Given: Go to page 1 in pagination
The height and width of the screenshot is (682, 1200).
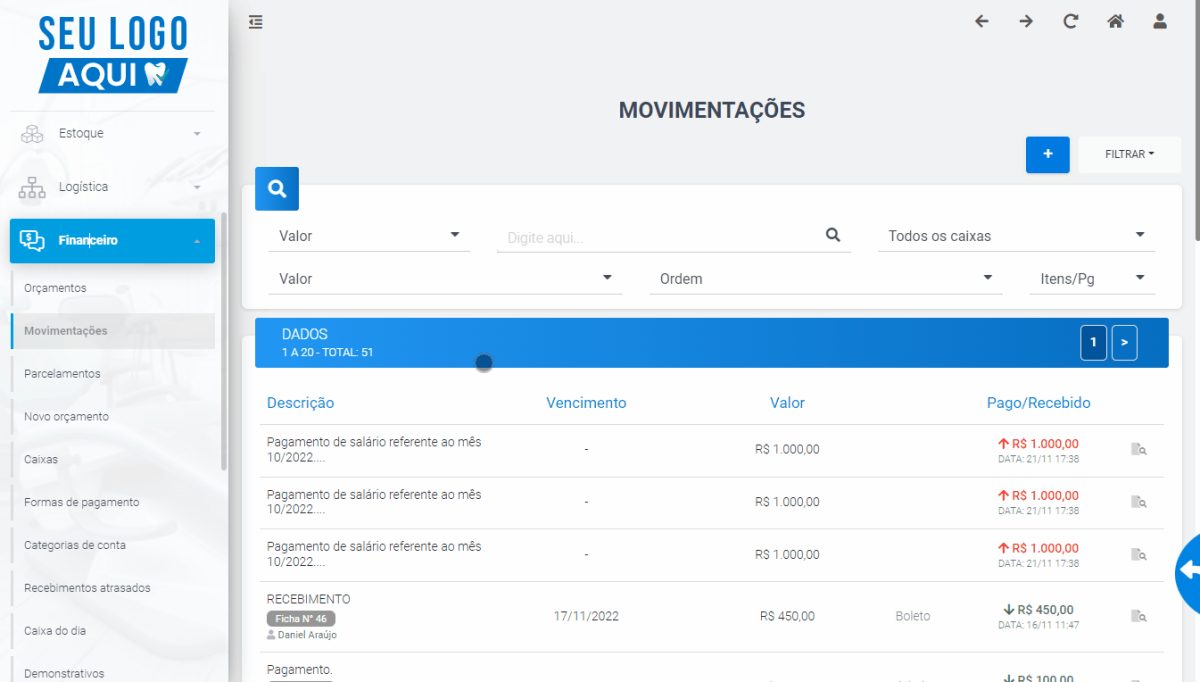Looking at the screenshot, I should 1093,342.
